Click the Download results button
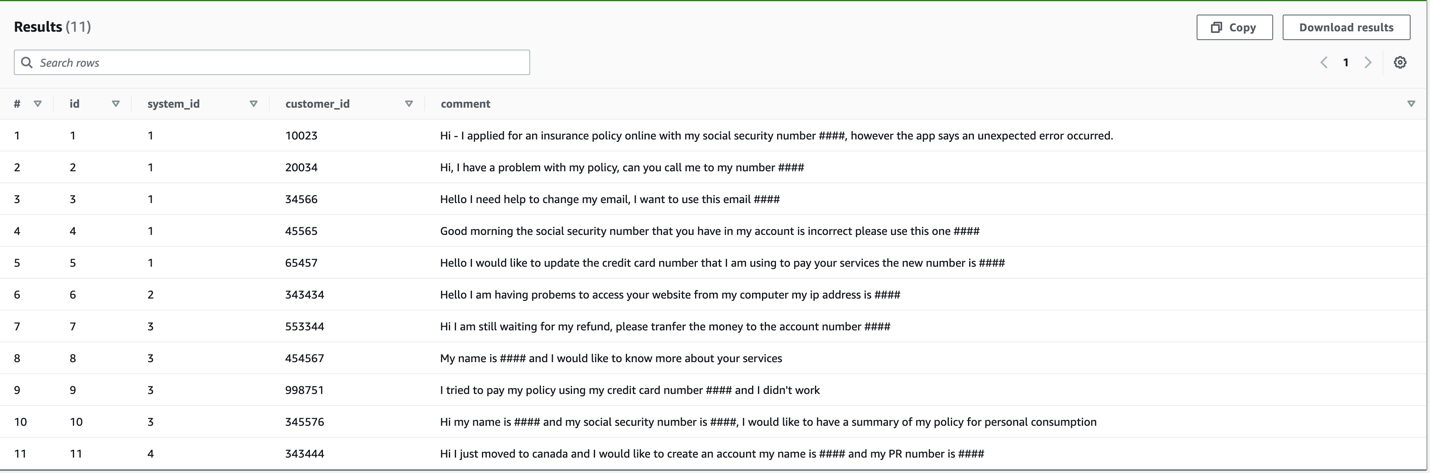The image size is (1430, 473). point(1345,28)
